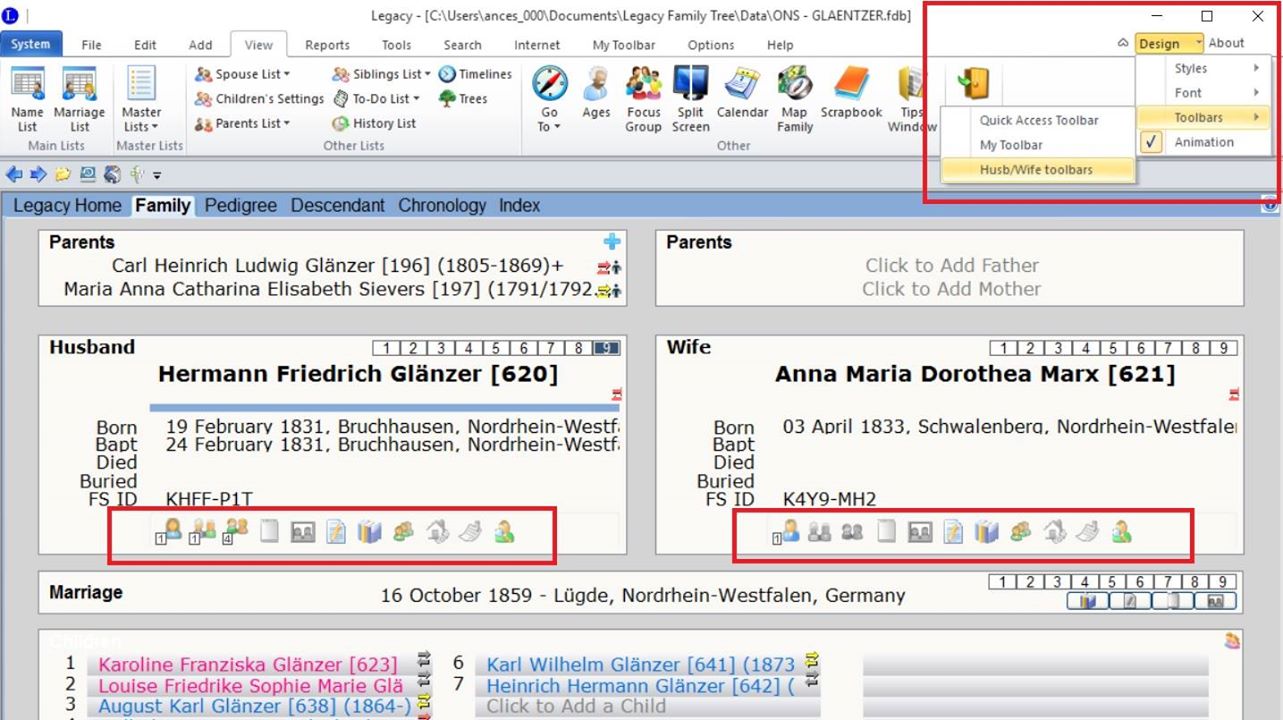Click husband's children icon numbered 4
Image resolution: width=1283 pixels, height=720 pixels.
(235, 532)
